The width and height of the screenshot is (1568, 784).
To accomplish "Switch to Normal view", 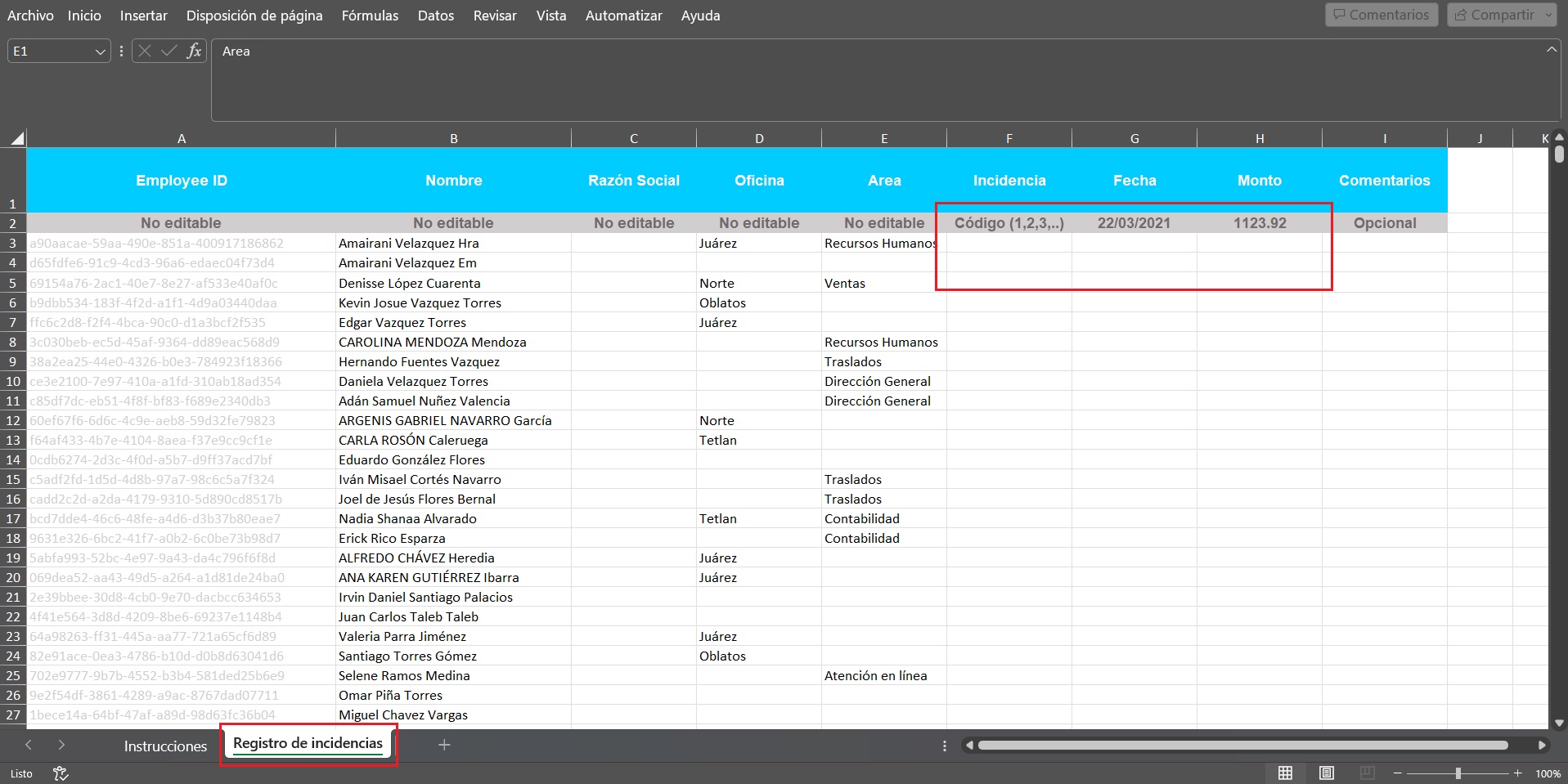I will [x=1286, y=773].
